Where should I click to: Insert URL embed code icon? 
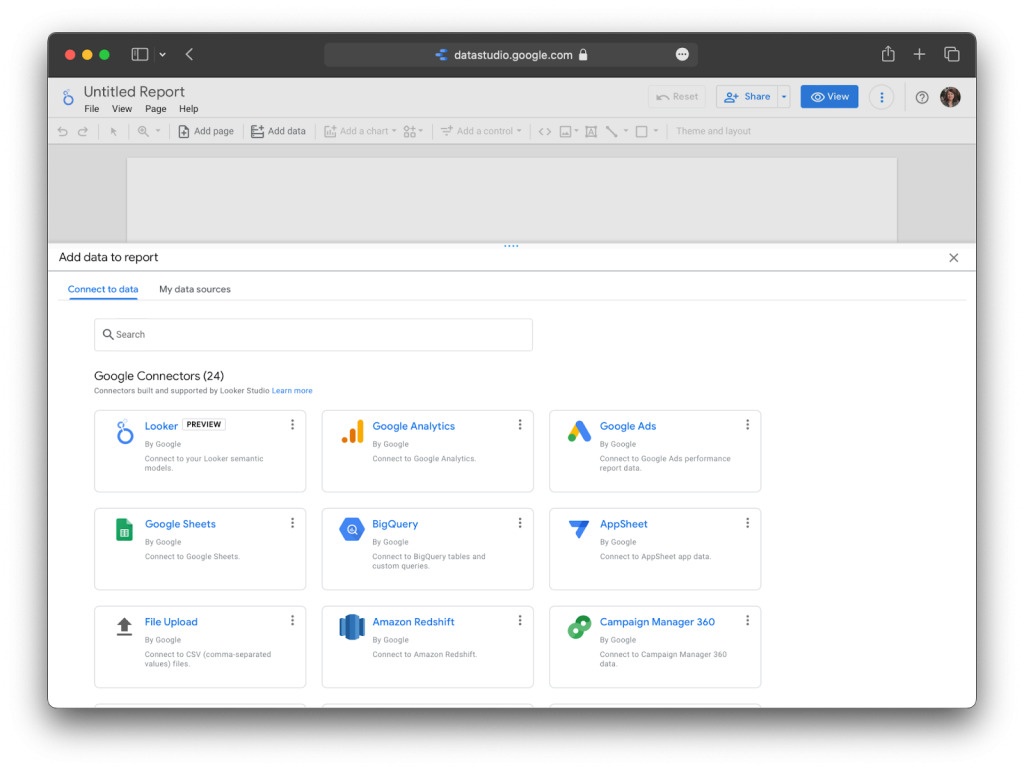tap(545, 131)
